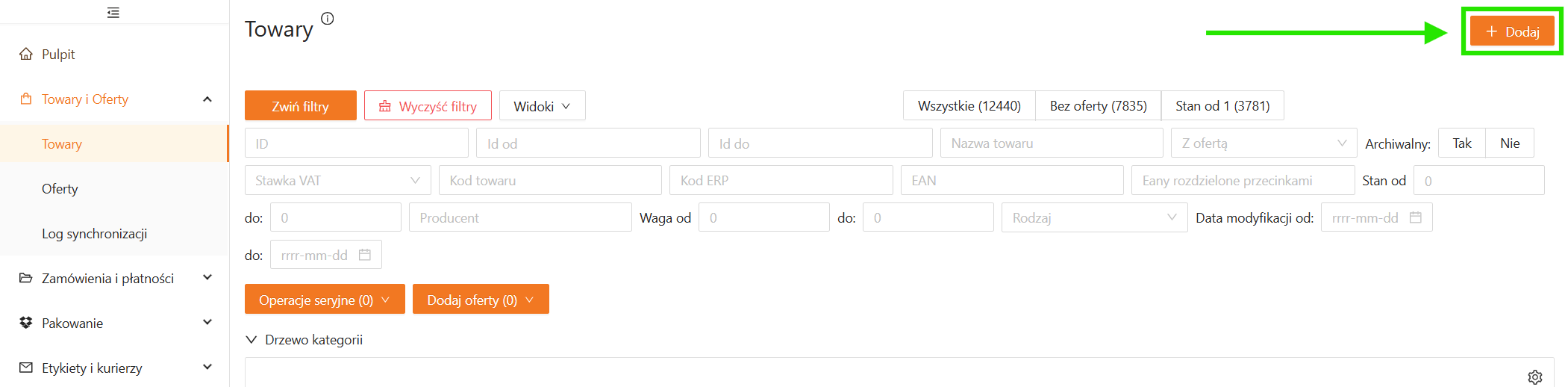Screen dimensions: 1568x387
Task: Open the Widoki dropdown
Action: pos(542,106)
